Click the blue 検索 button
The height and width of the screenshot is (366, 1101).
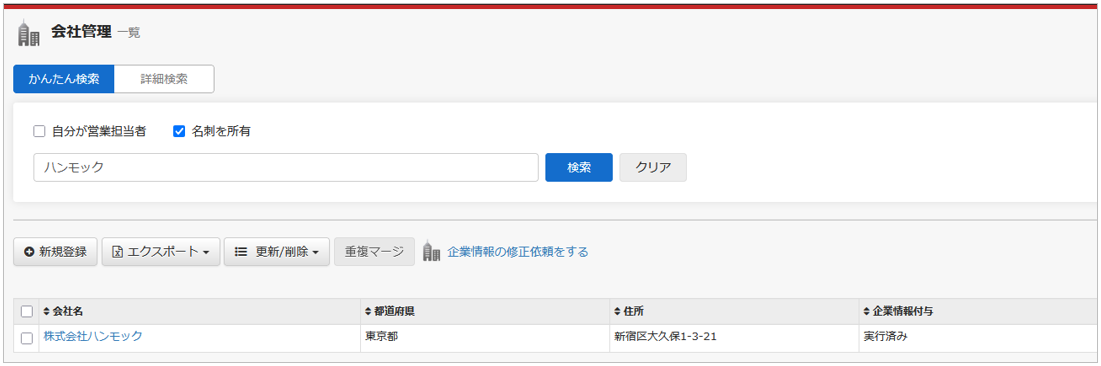(x=579, y=167)
